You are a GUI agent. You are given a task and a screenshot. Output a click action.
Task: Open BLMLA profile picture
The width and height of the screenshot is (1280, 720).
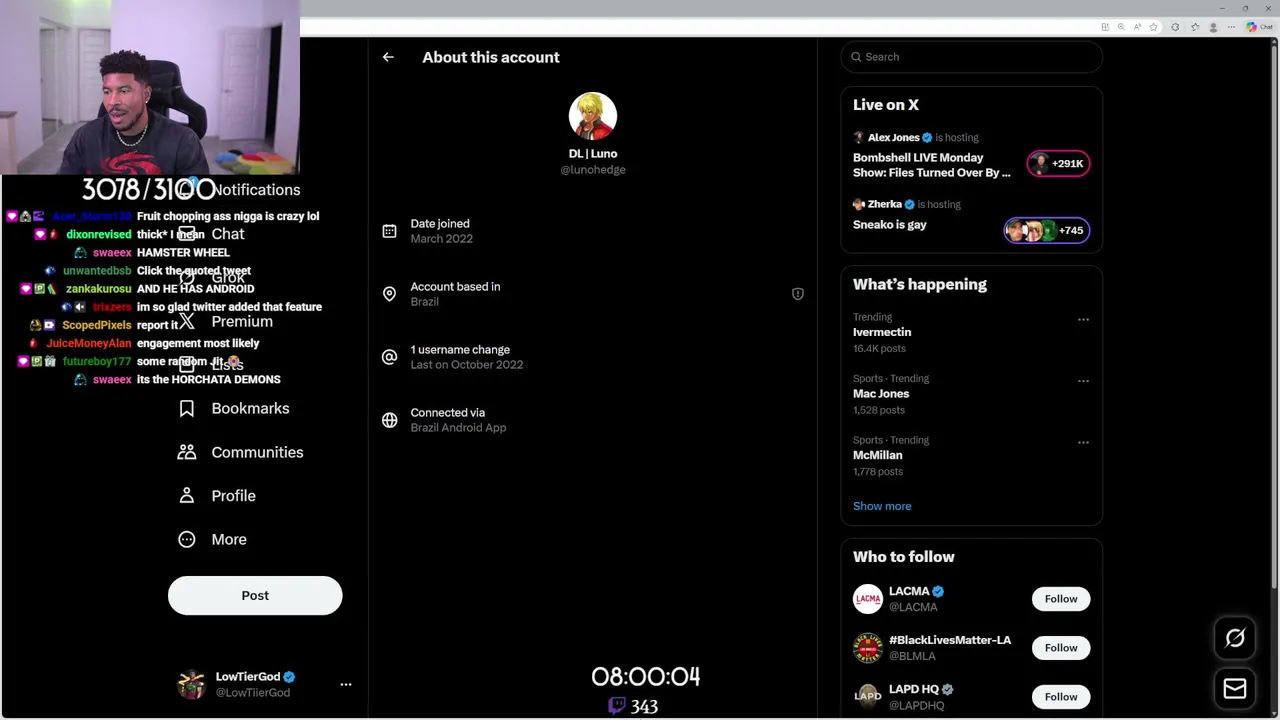(x=868, y=648)
